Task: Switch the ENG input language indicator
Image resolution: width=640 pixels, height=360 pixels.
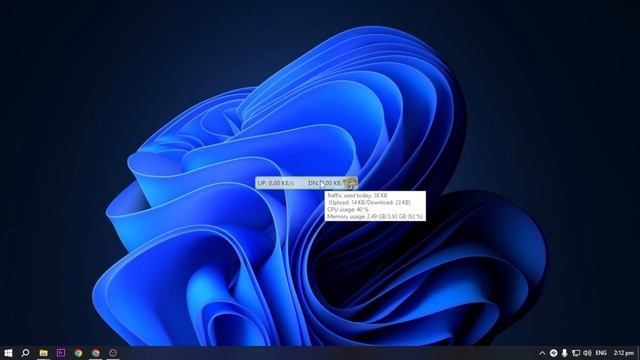Action: click(x=601, y=353)
